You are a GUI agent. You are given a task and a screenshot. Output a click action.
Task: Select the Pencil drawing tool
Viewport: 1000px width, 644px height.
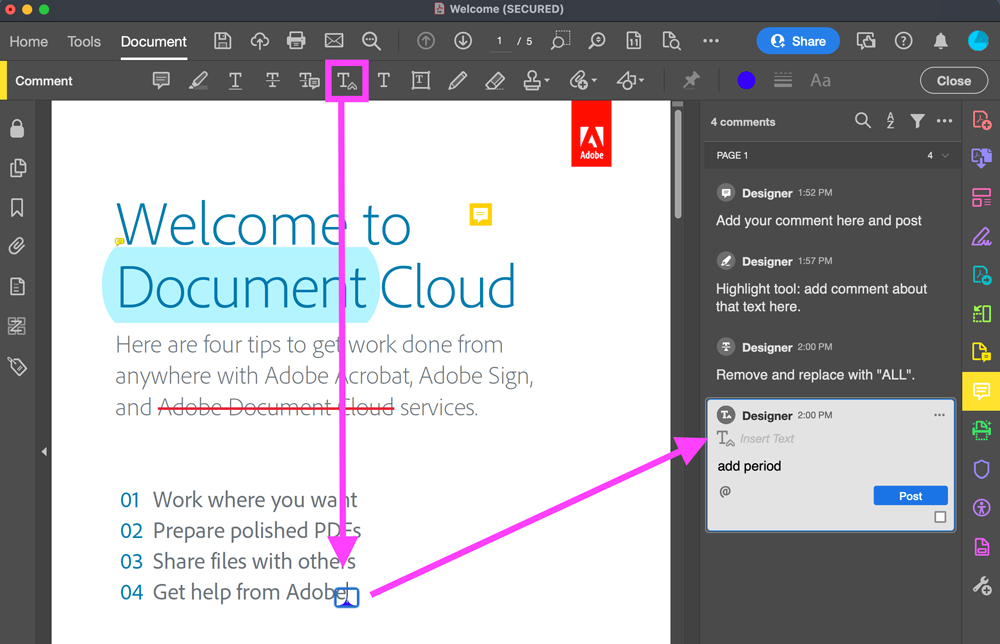pyautogui.click(x=457, y=81)
